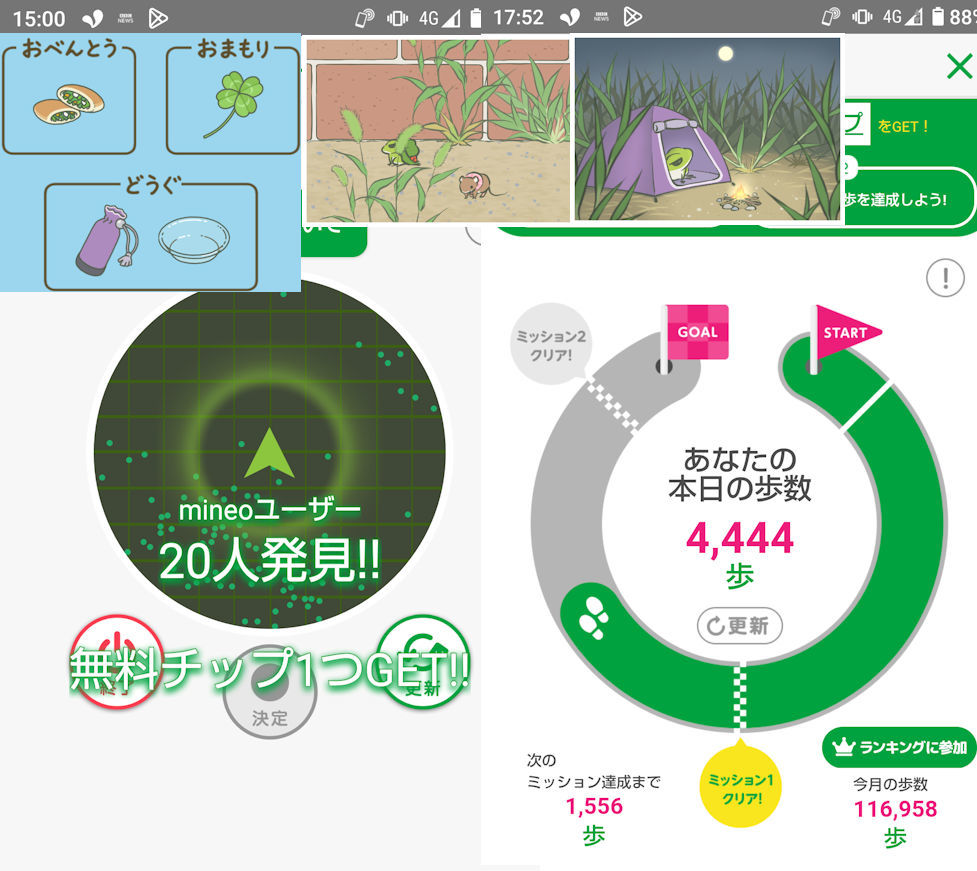Select the sandwich in おべんとう slot
This screenshot has height=871, width=977.
click(x=69, y=104)
